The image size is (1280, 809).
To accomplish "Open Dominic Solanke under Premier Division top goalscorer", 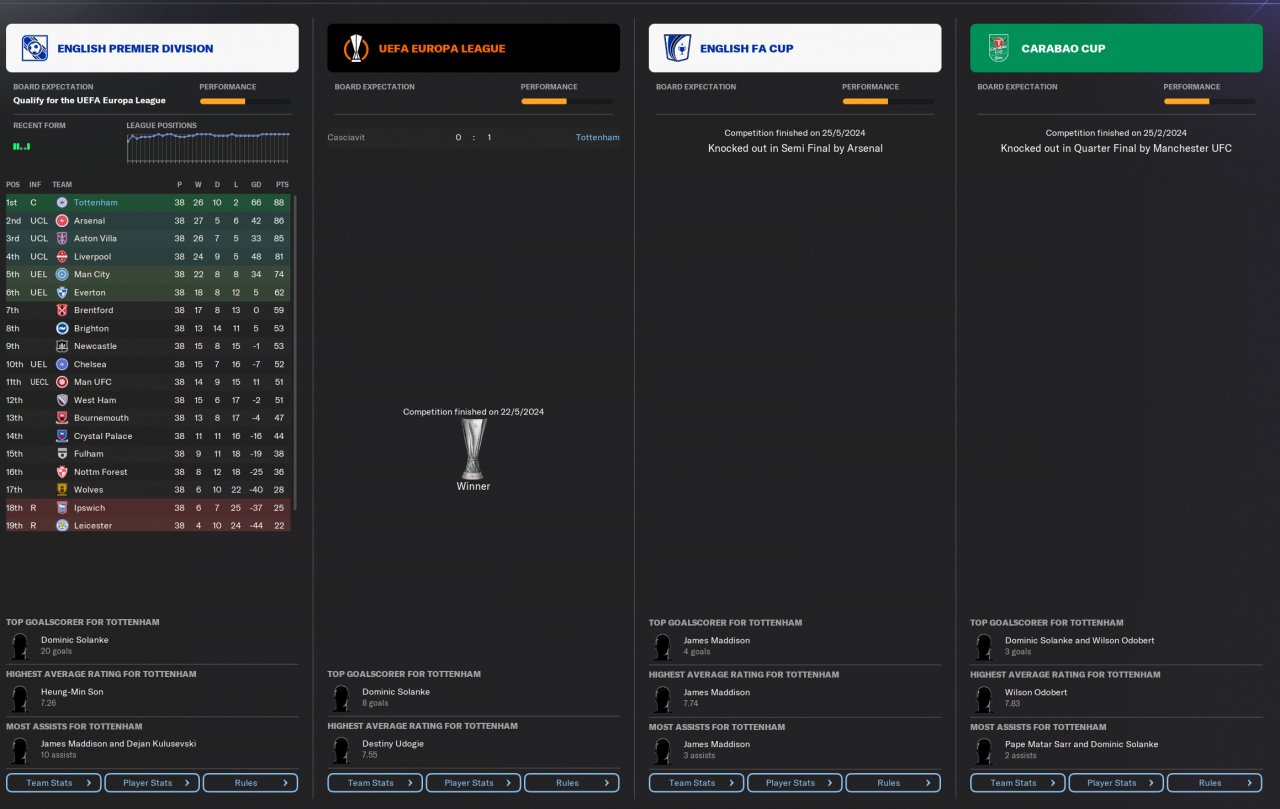I will click(75, 640).
